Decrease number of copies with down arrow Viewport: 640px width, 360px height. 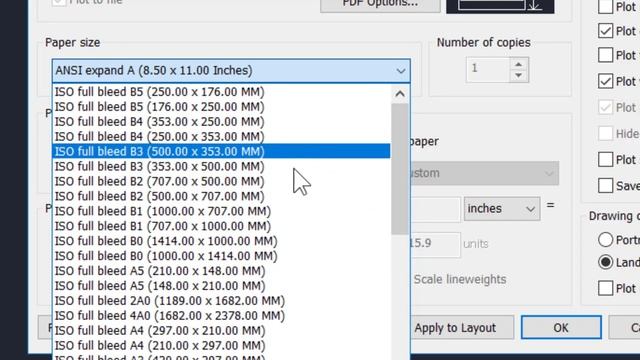tap(519, 76)
